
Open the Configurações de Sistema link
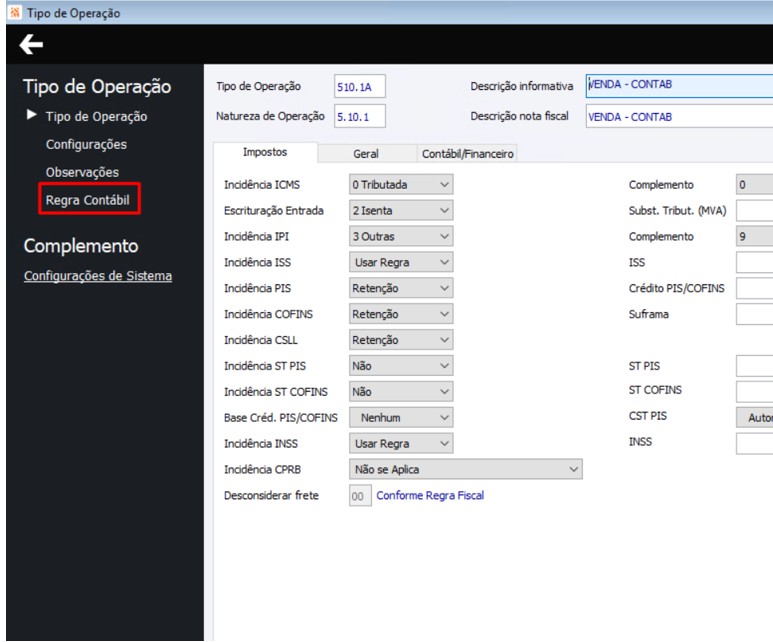tap(98, 276)
